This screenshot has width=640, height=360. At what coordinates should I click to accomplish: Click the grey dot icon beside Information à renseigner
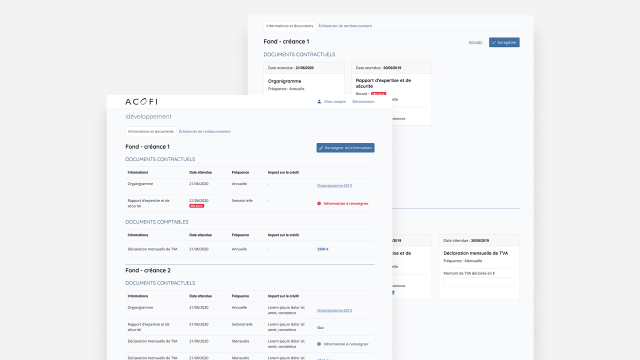319,344
